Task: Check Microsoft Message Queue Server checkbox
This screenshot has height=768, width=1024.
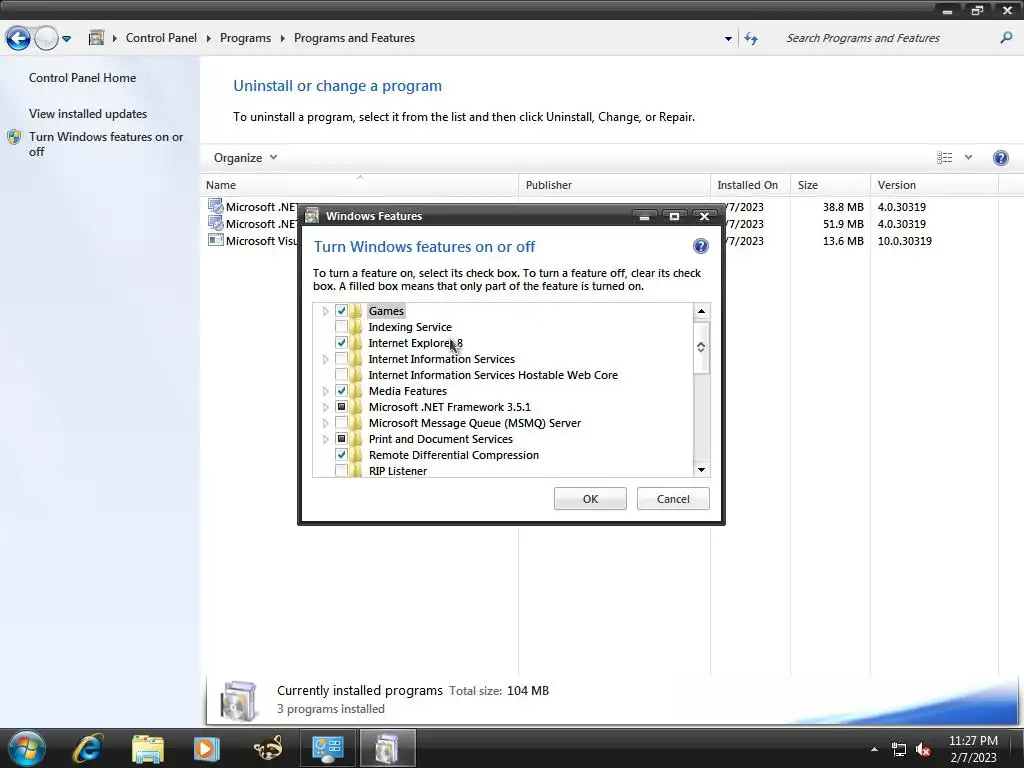Action: pyautogui.click(x=341, y=423)
